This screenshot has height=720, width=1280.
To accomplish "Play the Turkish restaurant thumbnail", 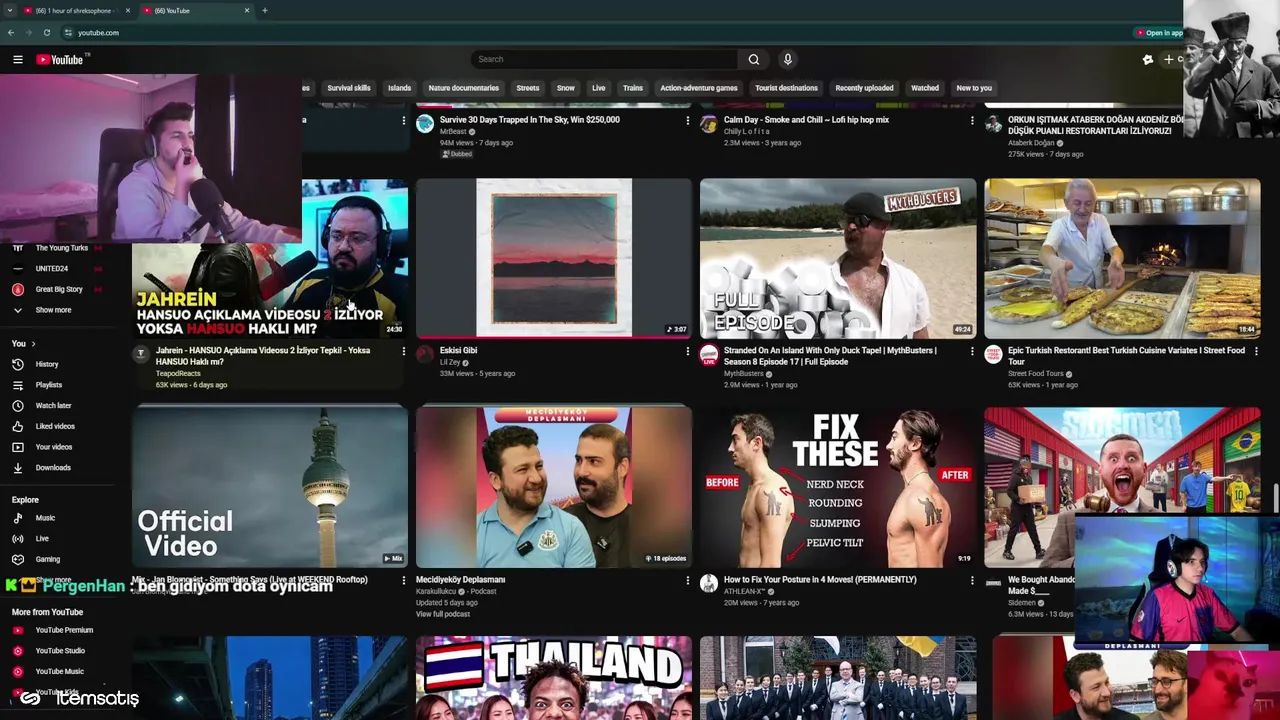I will tap(1122, 258).
